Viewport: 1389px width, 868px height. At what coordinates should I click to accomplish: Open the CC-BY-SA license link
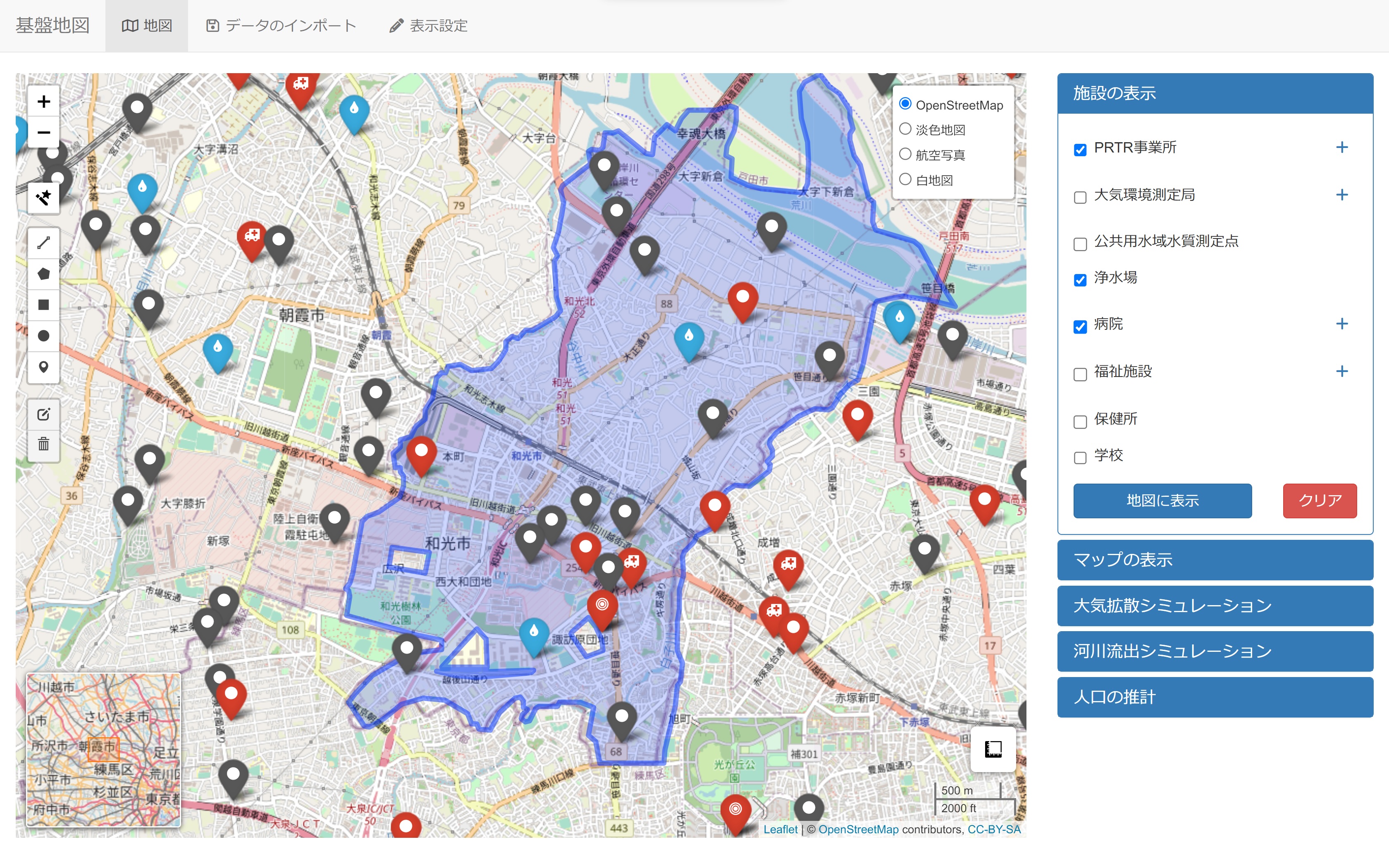994,829
